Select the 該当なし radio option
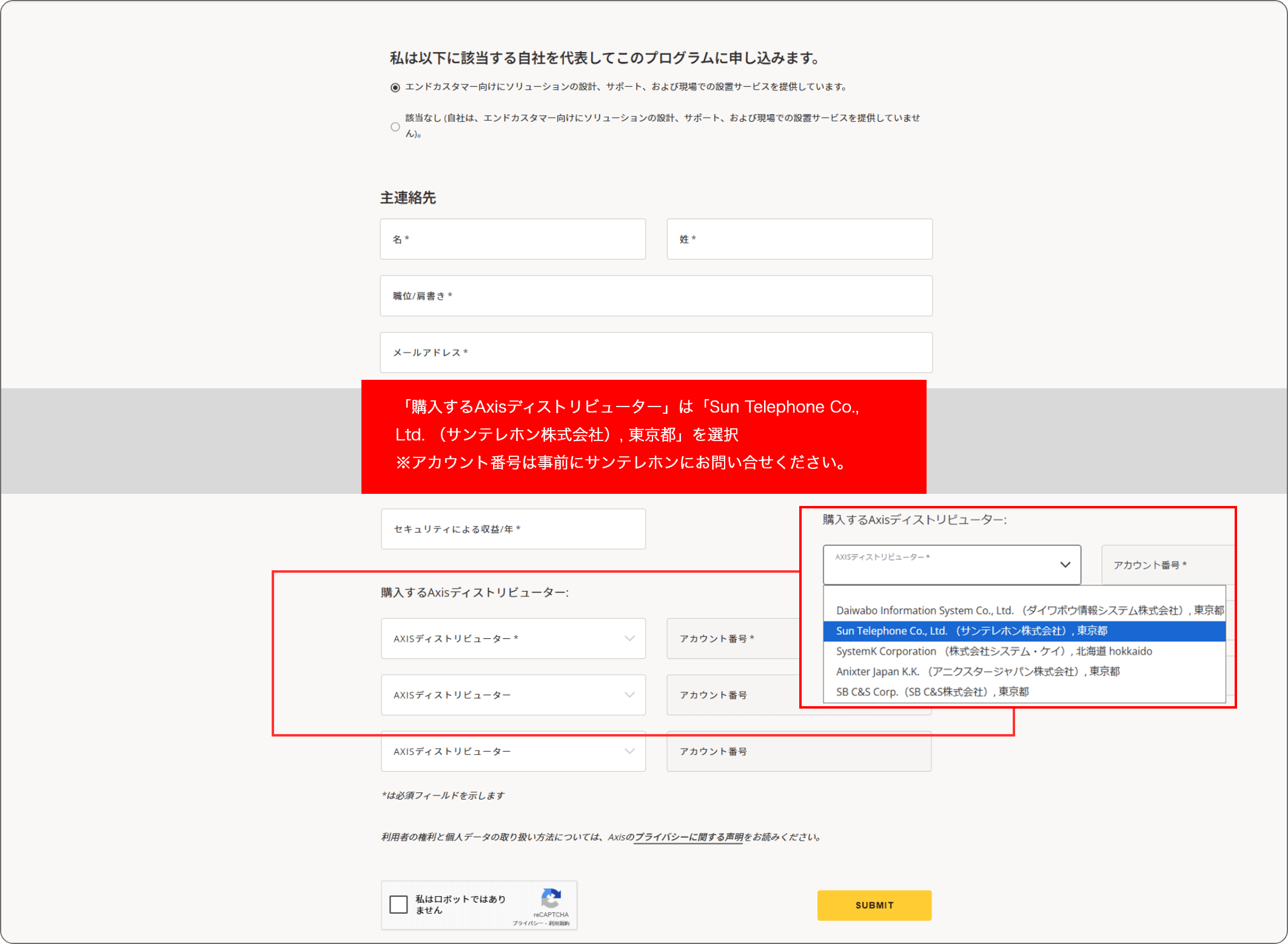This screenshot has height=944, width=1288. [395, 127]
